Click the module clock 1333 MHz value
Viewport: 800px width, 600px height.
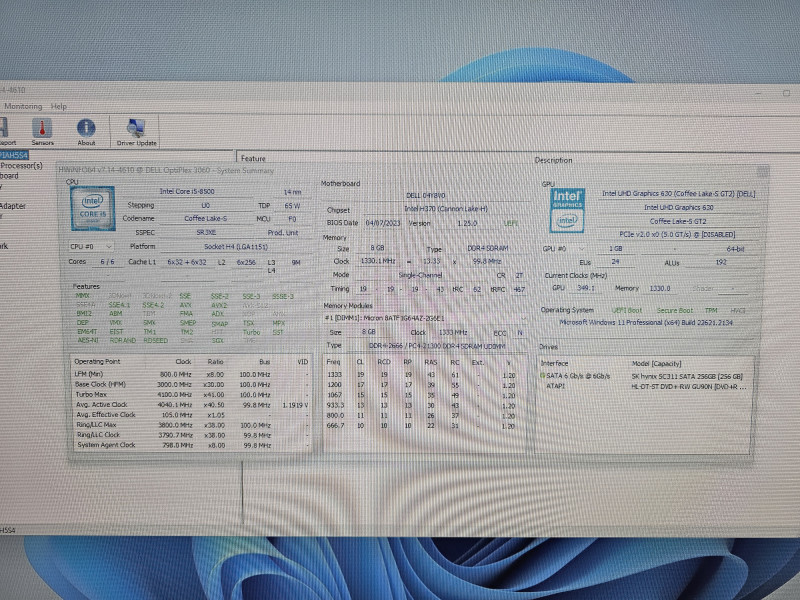coord(454,332)
